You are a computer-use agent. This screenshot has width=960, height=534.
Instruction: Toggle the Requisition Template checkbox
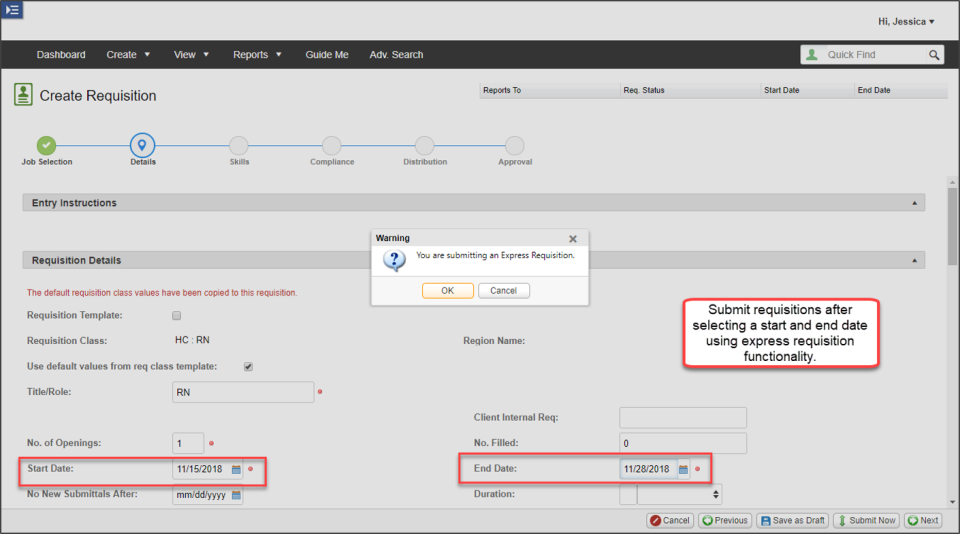click(176, 315)
